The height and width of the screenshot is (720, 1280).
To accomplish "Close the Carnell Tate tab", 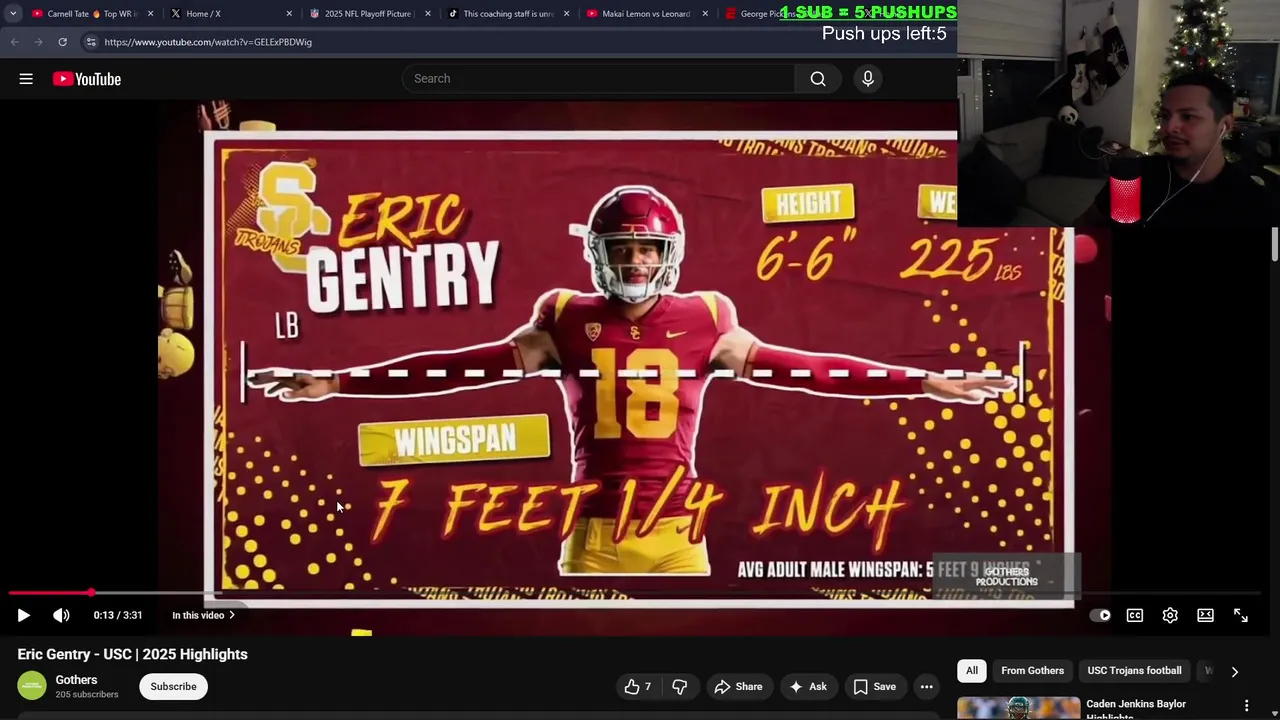I will tap(151, 14).
